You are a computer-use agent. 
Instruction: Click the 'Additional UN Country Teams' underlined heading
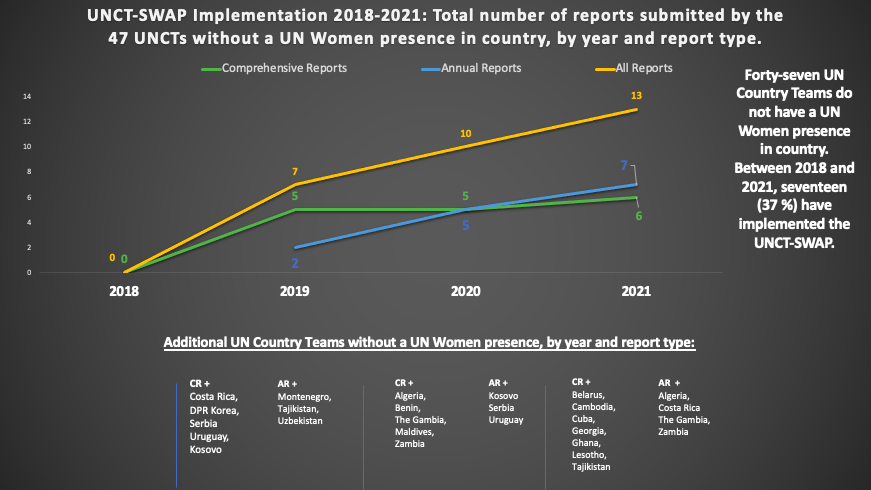[429, 342]
